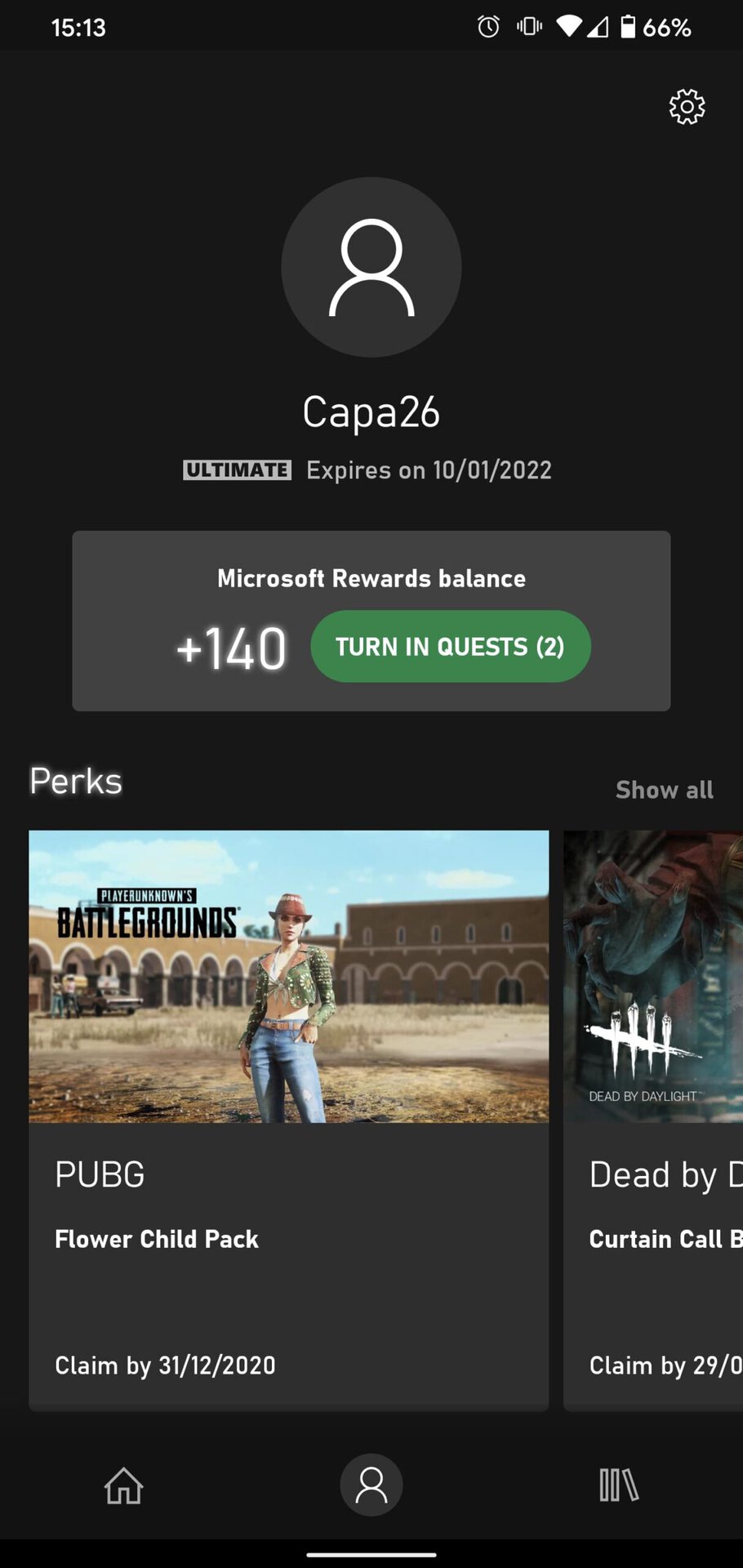
Task: Open the Library tab
Action: [619, 1485]
